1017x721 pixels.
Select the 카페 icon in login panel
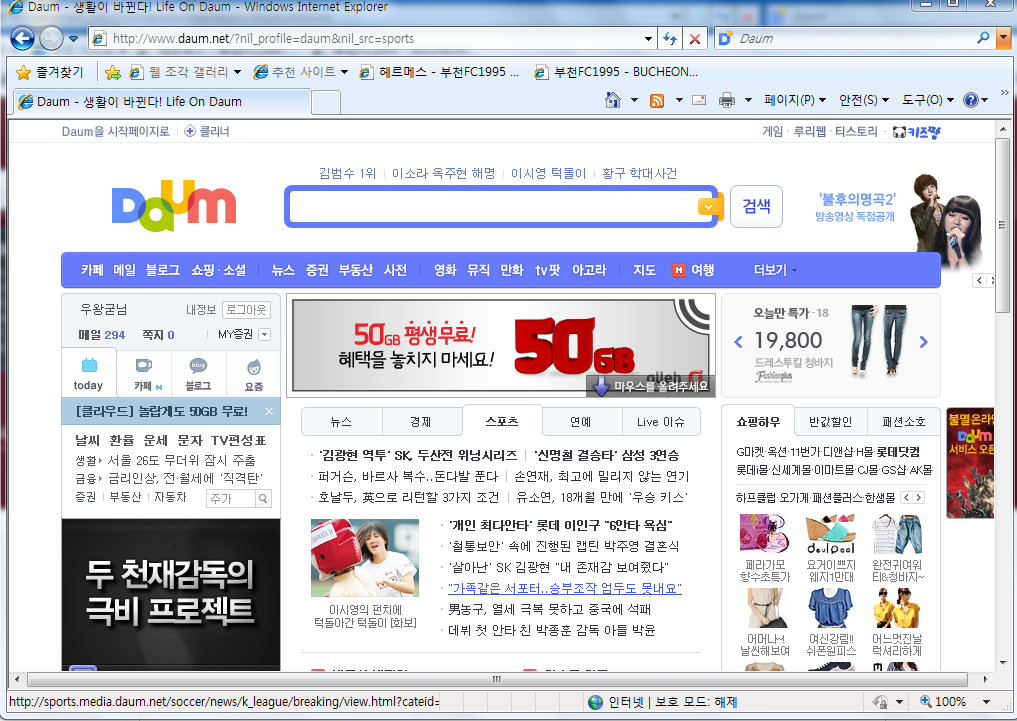143,373
